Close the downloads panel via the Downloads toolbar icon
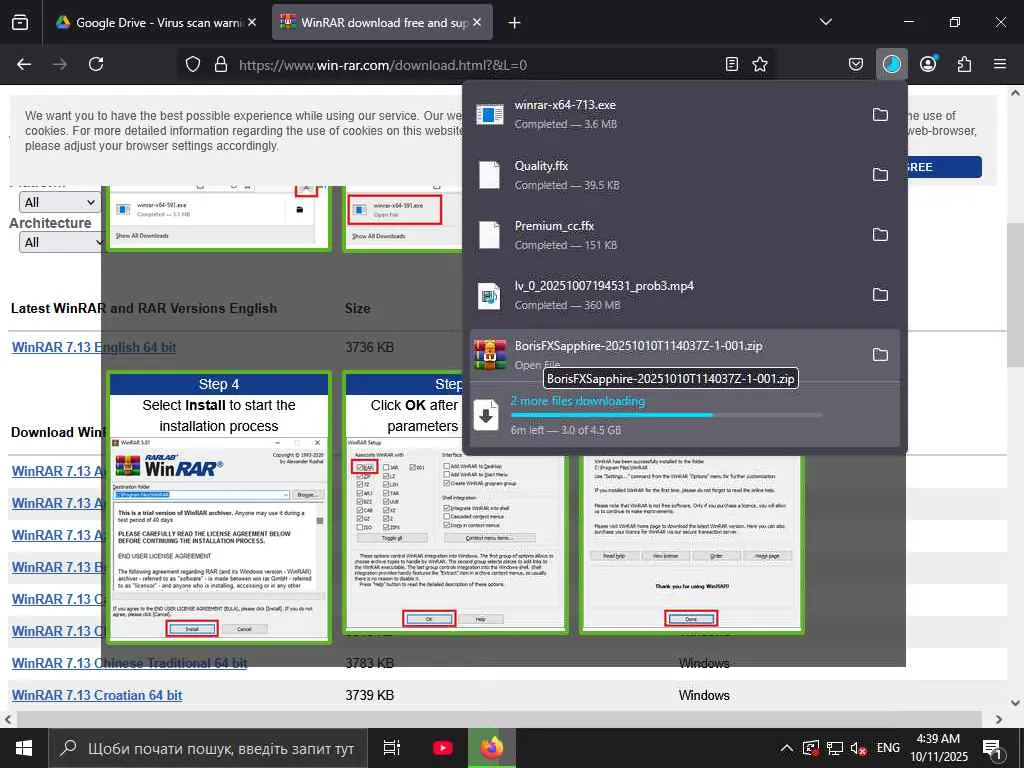 tap(891, 64)
